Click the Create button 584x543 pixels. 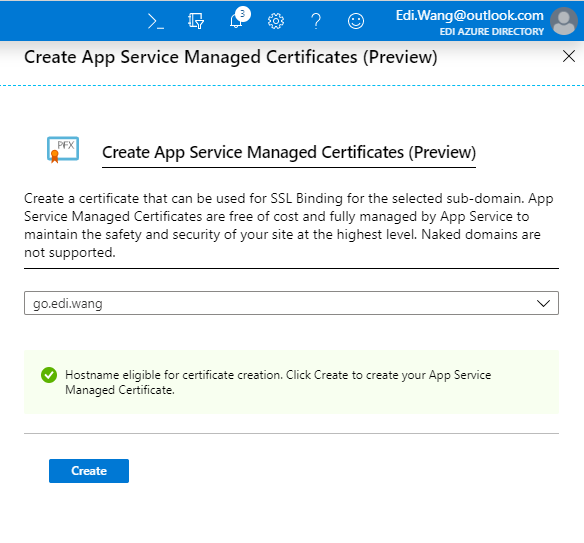(x=89, y=471)
